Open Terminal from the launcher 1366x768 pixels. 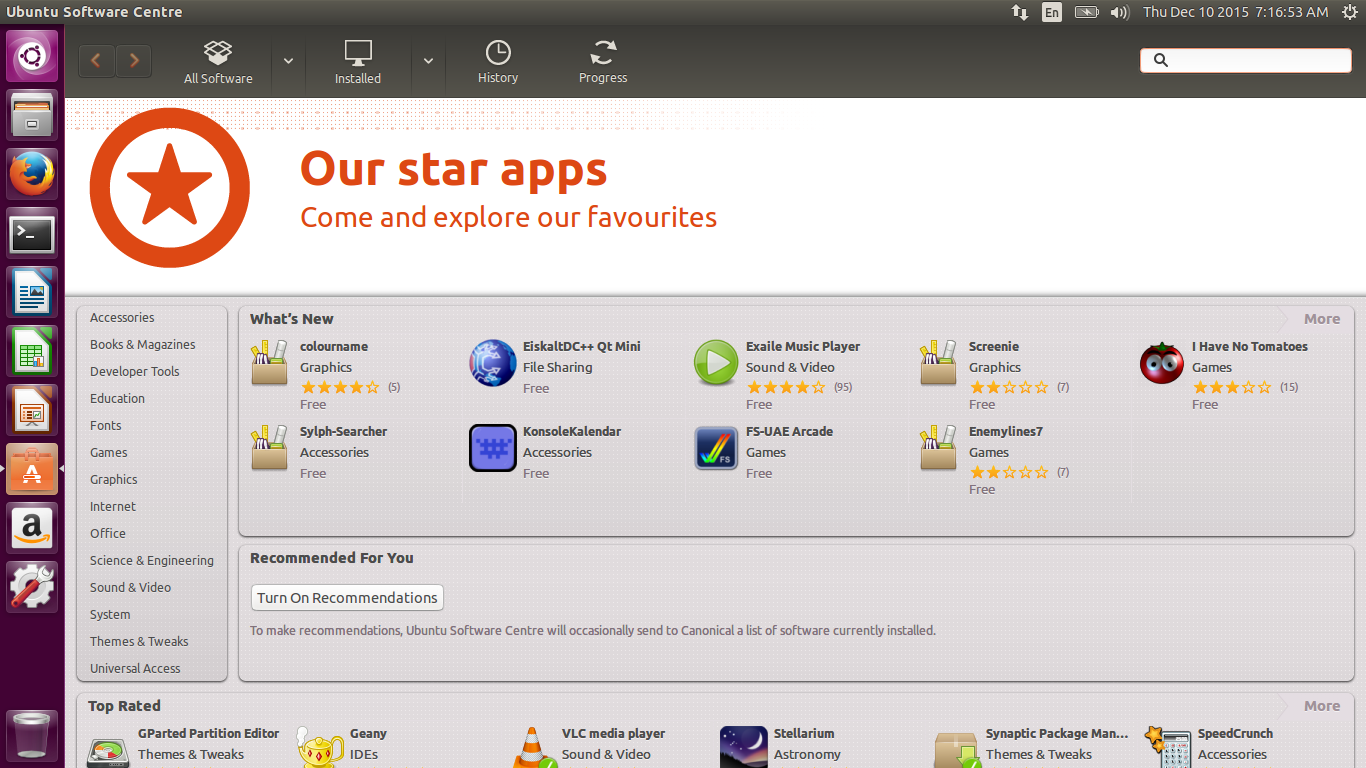tap(32, 233)
